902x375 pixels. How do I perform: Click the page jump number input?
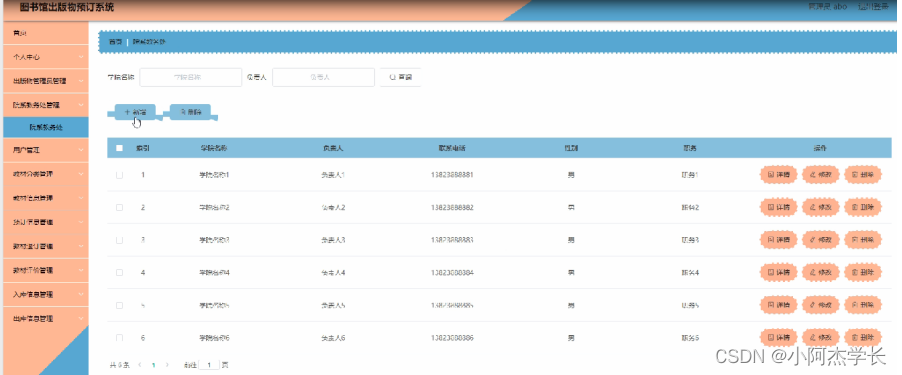point(209,365)
